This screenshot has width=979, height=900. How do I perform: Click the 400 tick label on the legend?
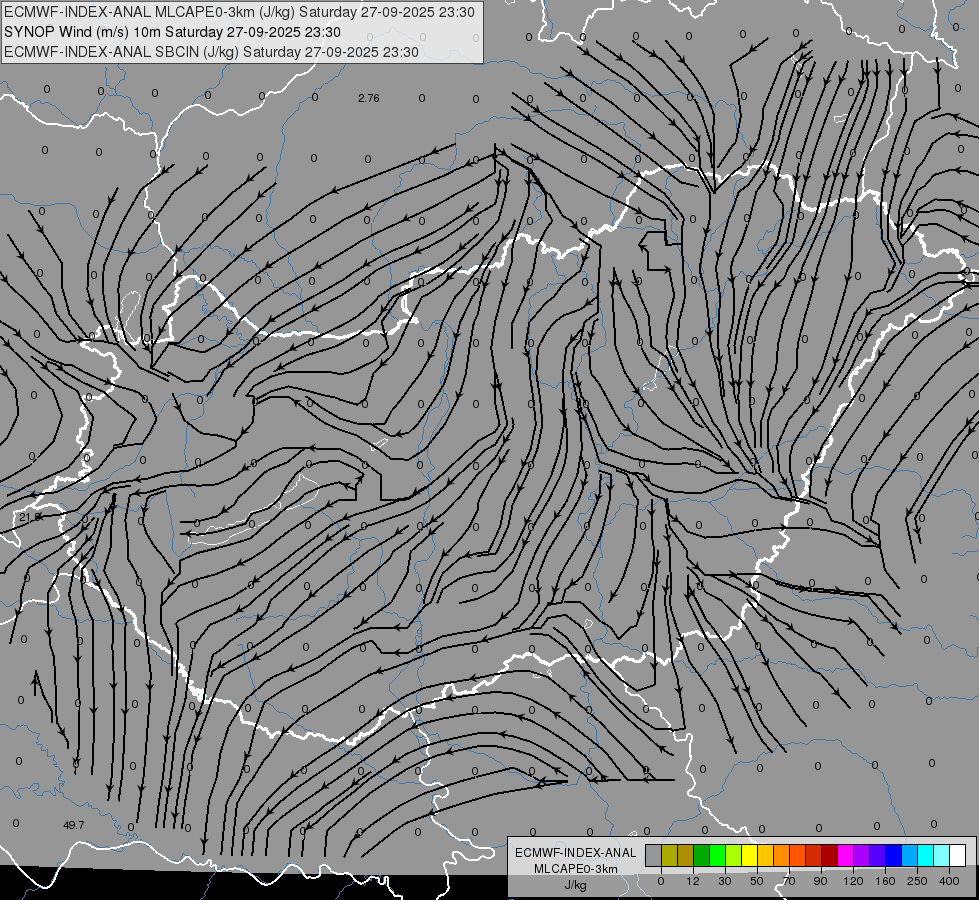pyautogui.click(x=949, y=881)
